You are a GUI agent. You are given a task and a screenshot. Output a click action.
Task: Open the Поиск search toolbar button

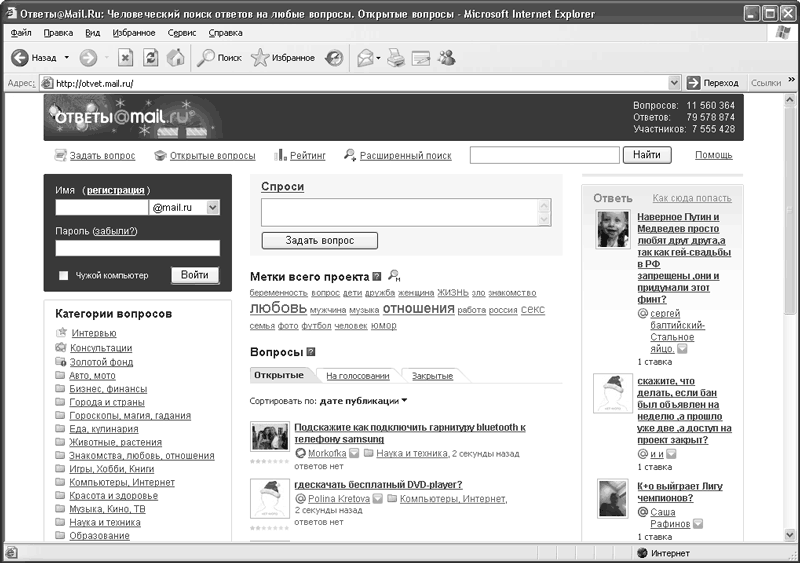pos(219,58)
